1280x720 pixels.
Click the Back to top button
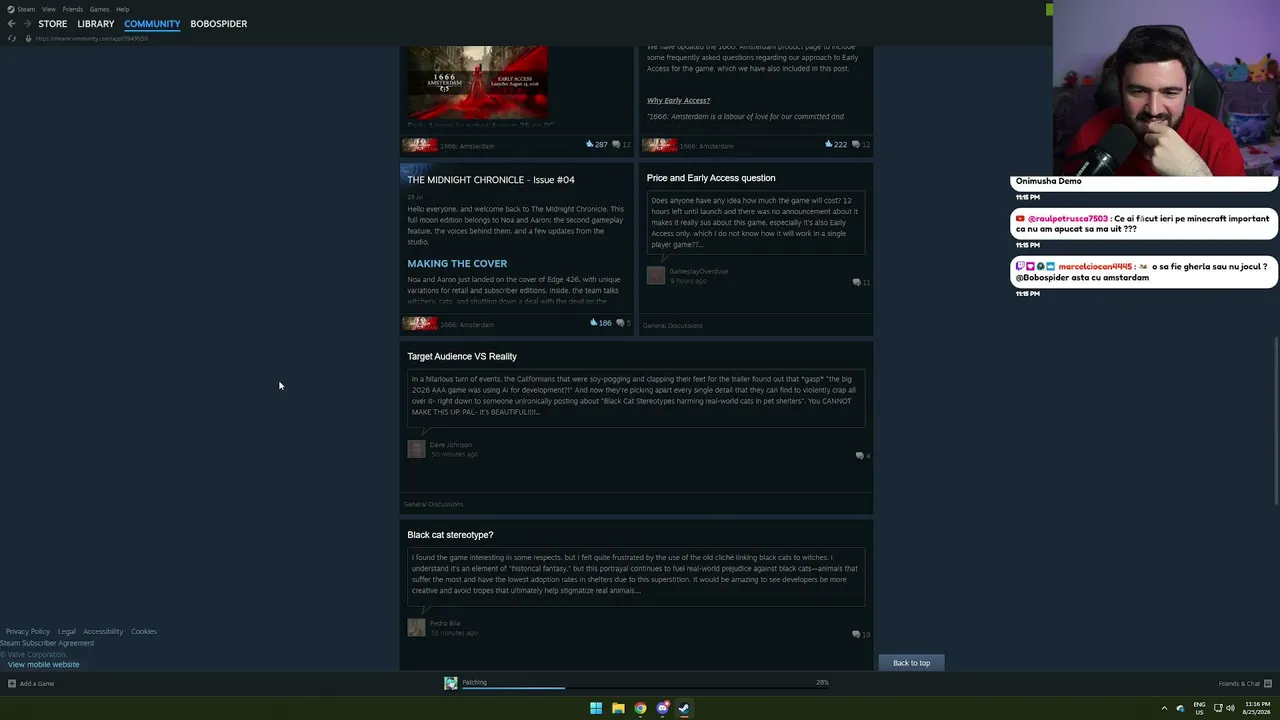pos(911,663)
